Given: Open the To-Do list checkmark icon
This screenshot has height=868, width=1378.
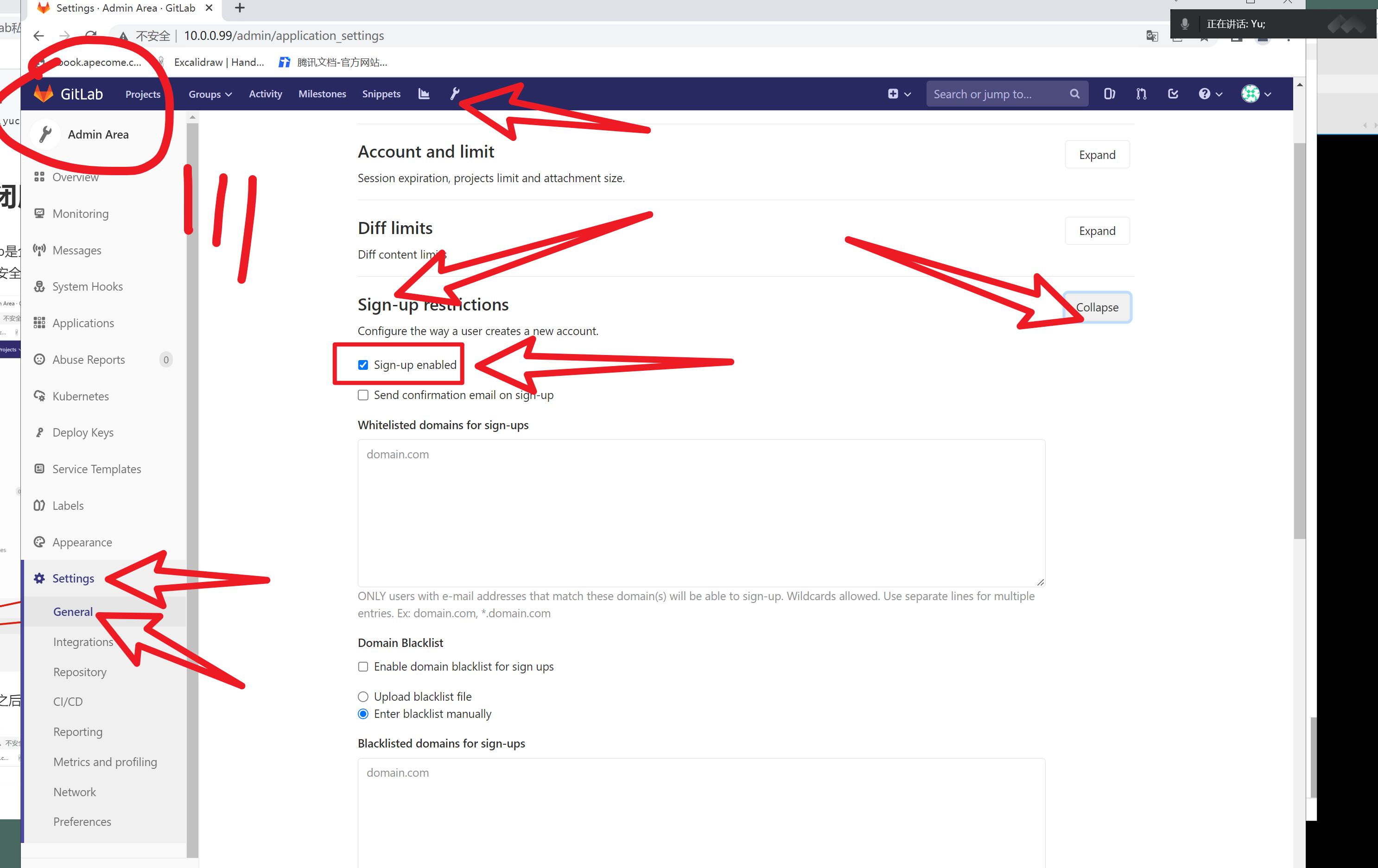Looking at the screenshot, I should 1173,94.
